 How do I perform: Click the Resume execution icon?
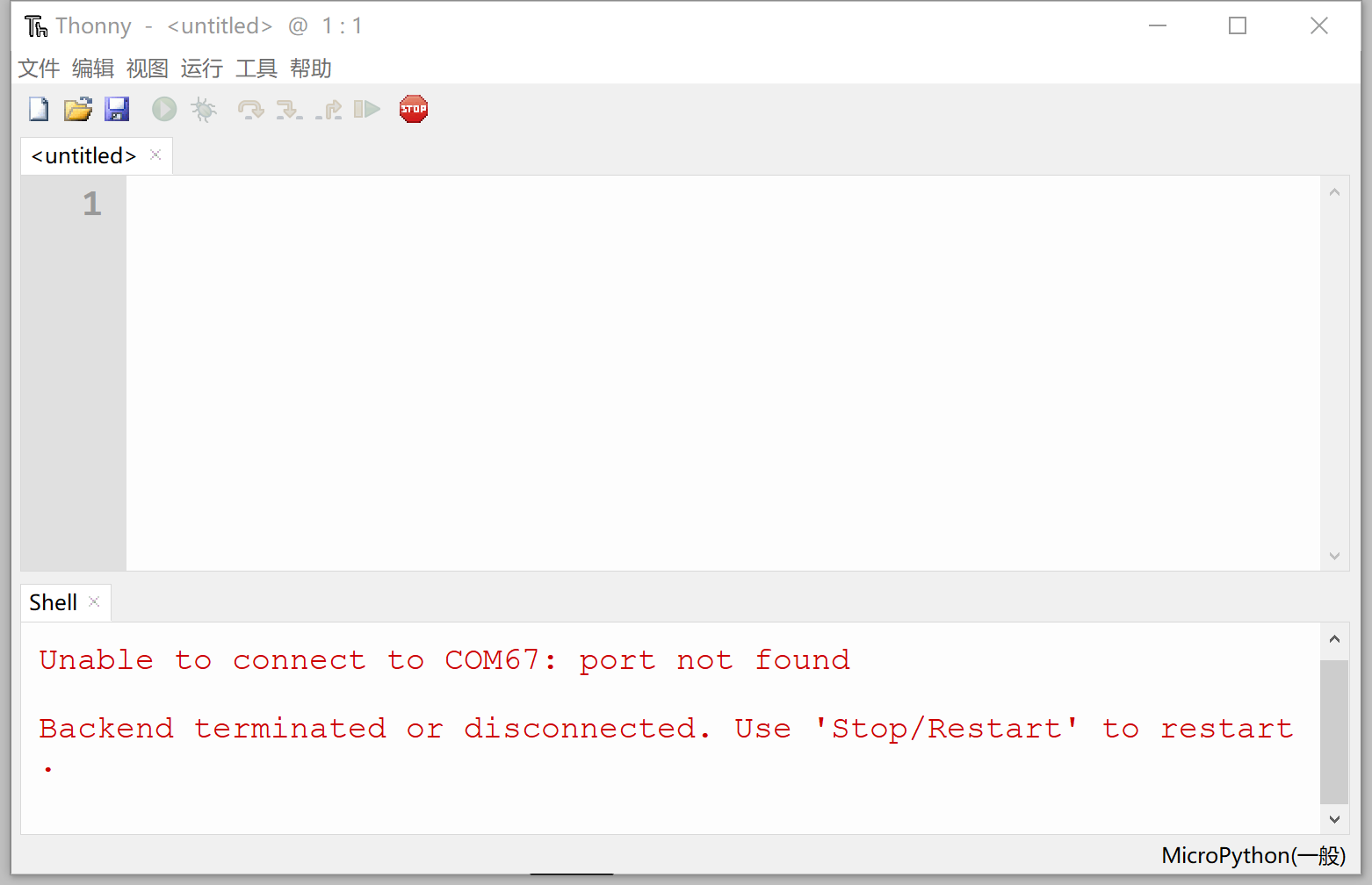tap(367, 110)
